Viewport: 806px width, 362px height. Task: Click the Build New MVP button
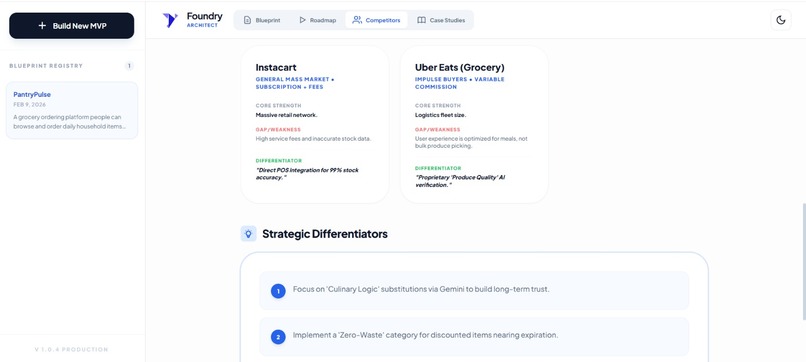tap(71, 26)
